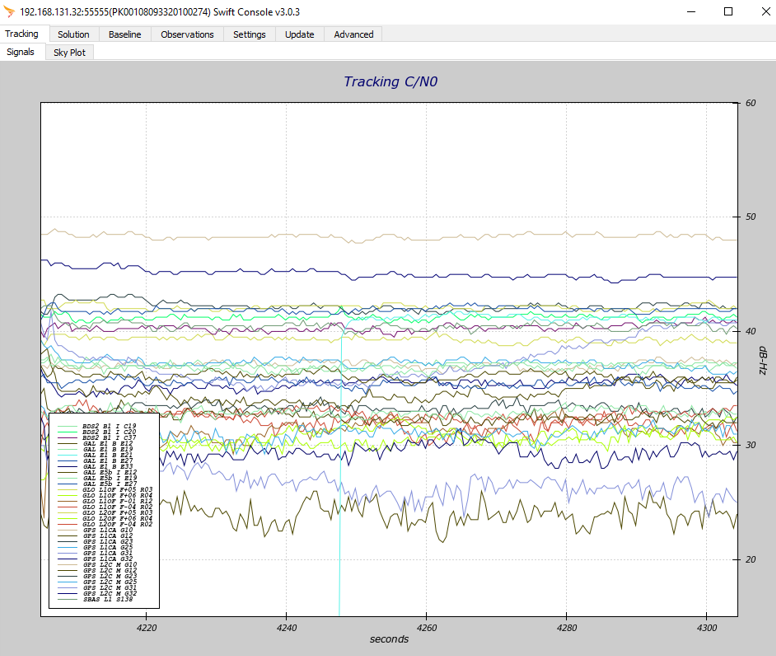776x656 pixels.
Task: Click legend entry 'GAL E5b I E12'
Action: [x=97, y=472]
